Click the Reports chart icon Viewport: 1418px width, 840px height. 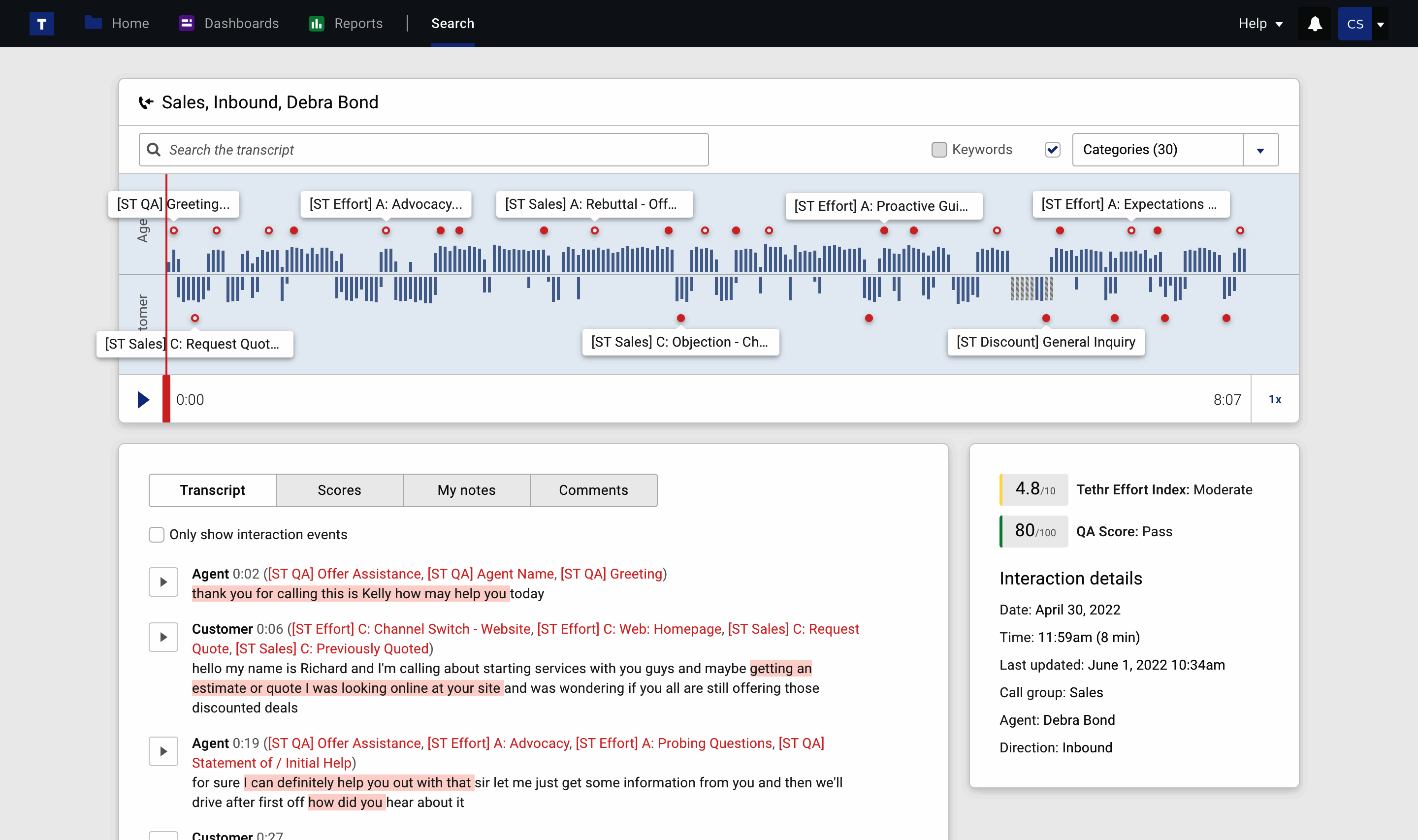316,23
